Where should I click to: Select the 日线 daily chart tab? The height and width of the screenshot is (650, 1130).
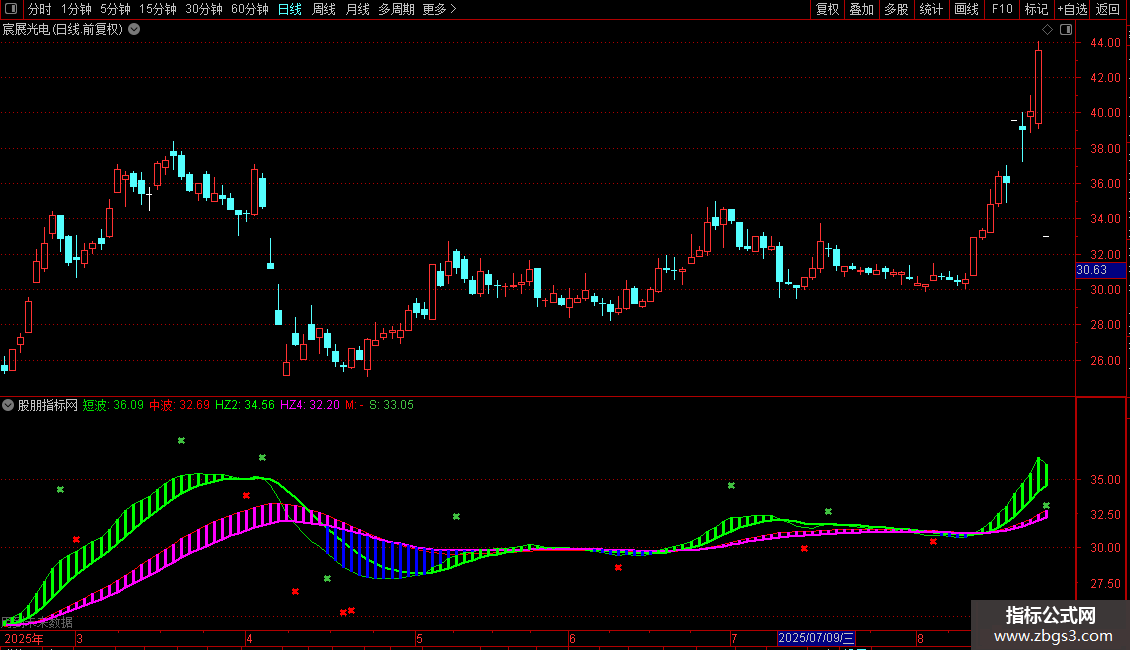tap(290, 9)
